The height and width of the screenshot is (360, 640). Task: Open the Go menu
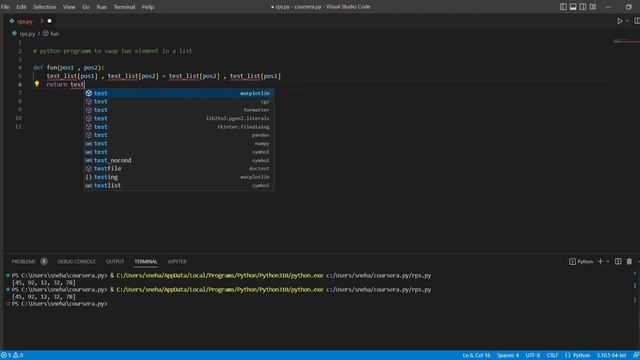86,7
